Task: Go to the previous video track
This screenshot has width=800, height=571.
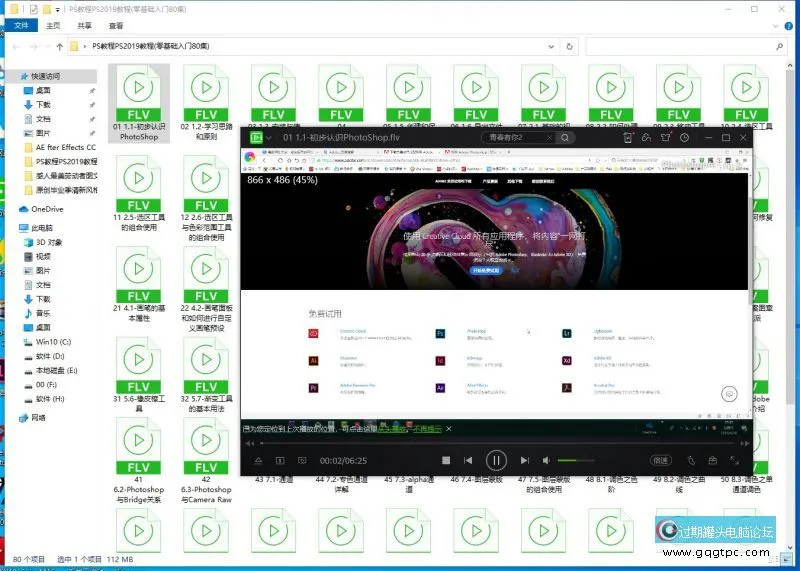Action: point(467,461)
